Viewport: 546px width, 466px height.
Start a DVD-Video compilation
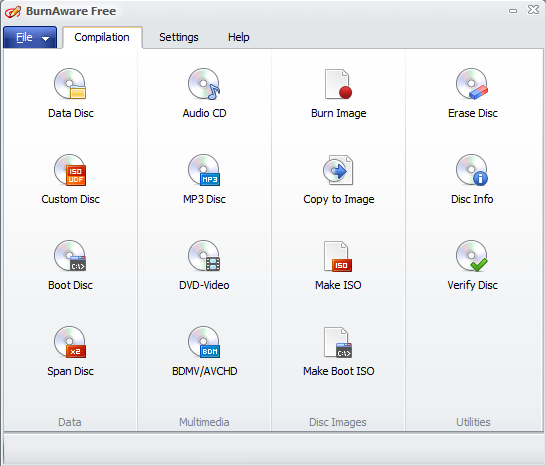point(204,265)
